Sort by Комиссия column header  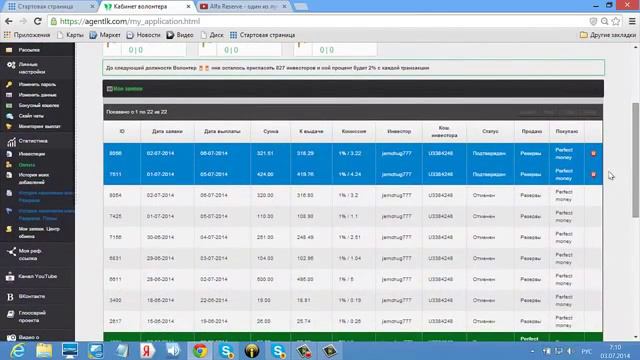353,131
